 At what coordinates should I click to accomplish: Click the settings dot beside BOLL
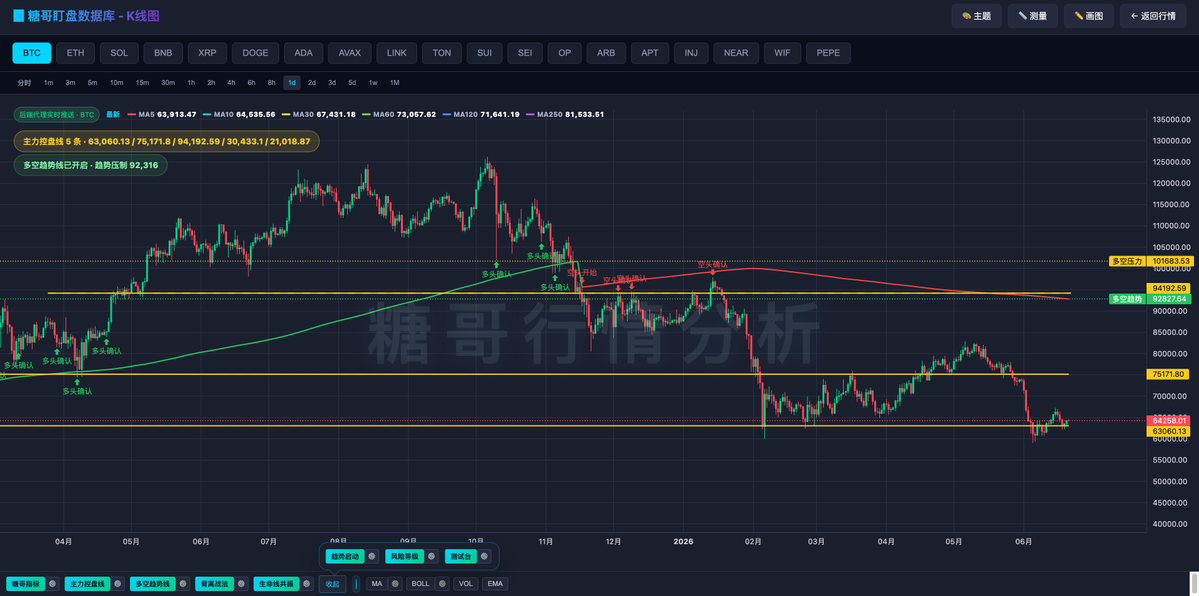click(x=444, y=584)
